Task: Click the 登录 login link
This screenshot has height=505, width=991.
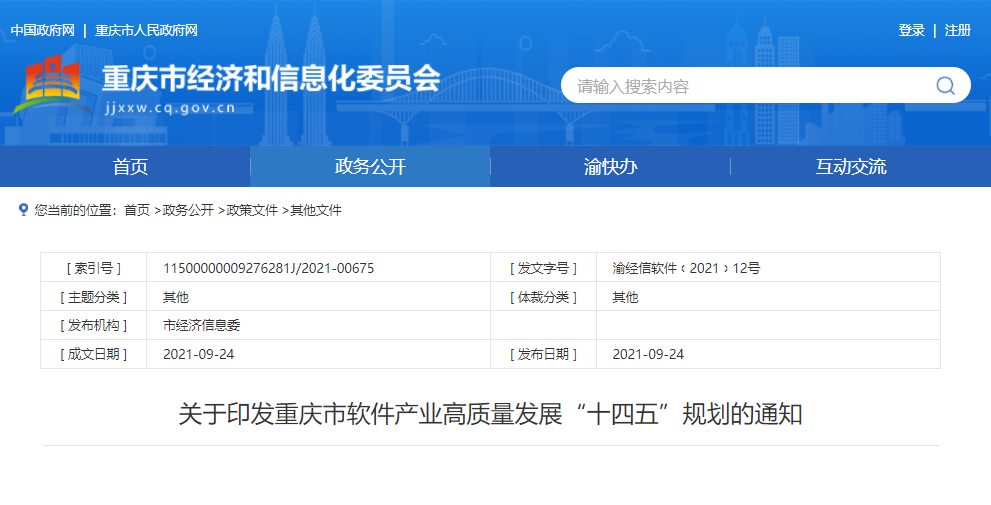Action: click(911, 30)
